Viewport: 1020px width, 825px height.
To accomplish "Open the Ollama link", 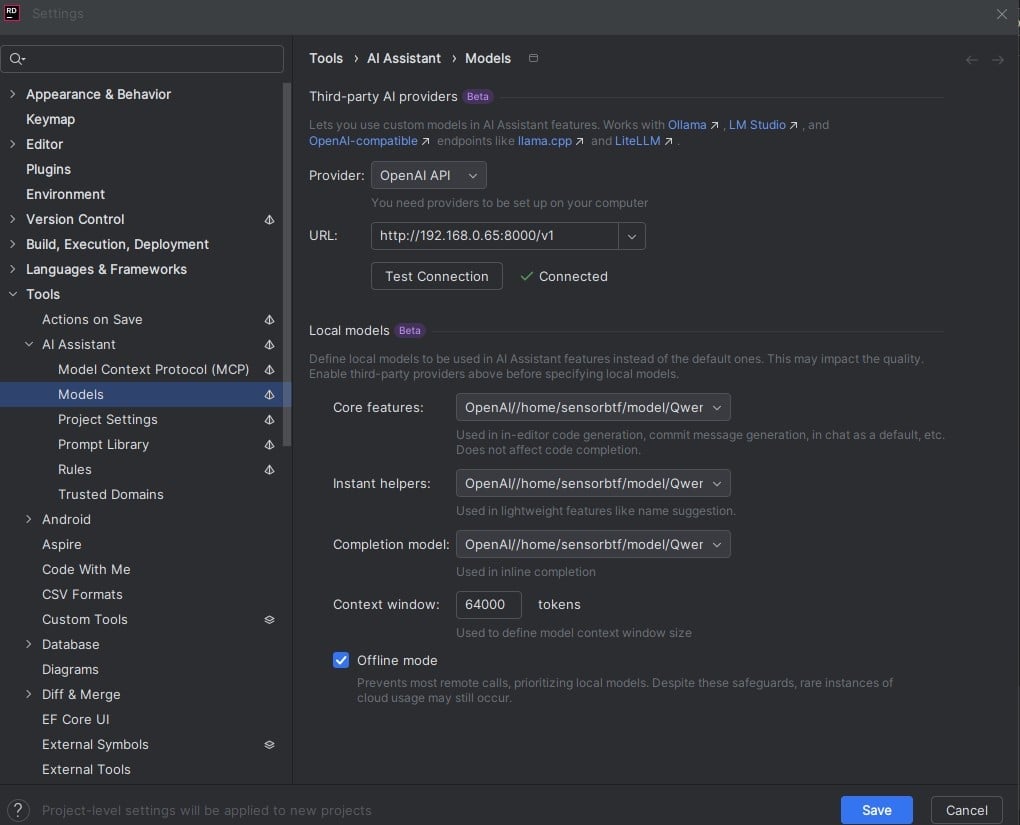I will click(x=687, y=125).
